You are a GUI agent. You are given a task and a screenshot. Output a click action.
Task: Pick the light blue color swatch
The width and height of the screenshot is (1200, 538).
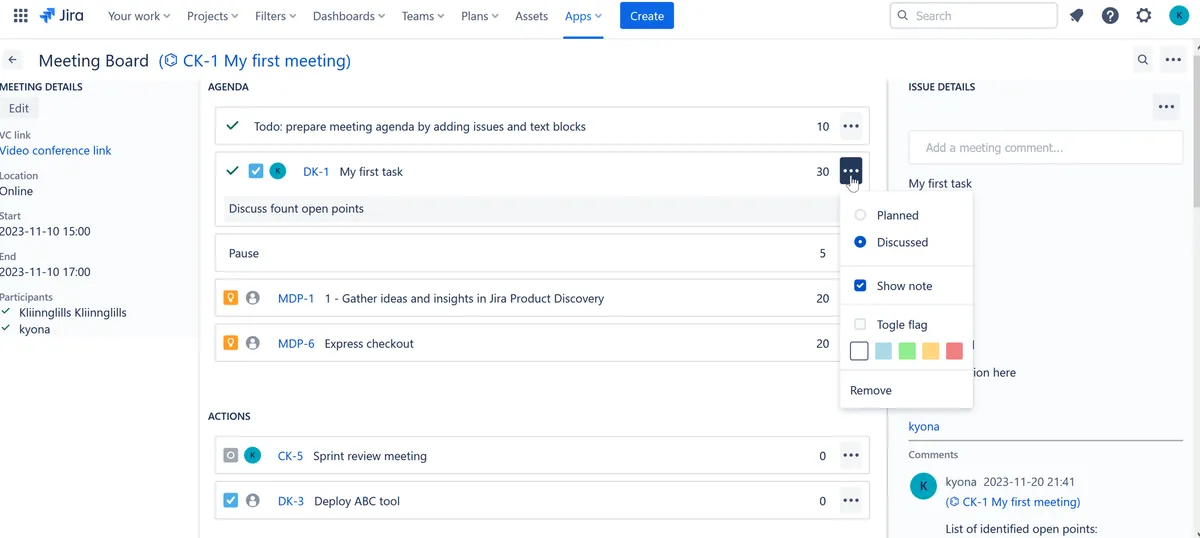[x=883, y=351]
